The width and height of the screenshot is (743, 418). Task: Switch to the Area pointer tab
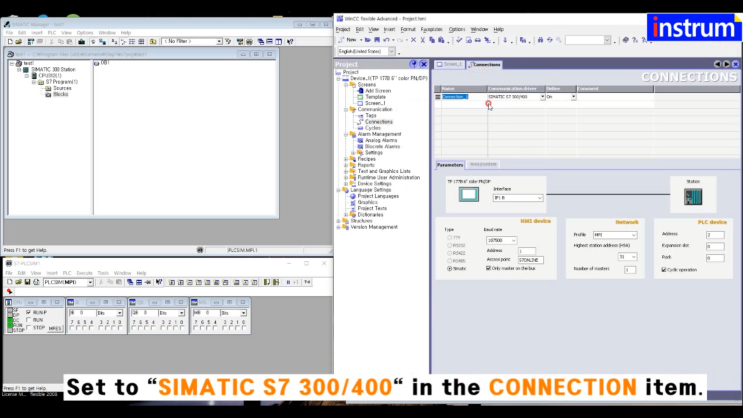click(x=483, y=164)
